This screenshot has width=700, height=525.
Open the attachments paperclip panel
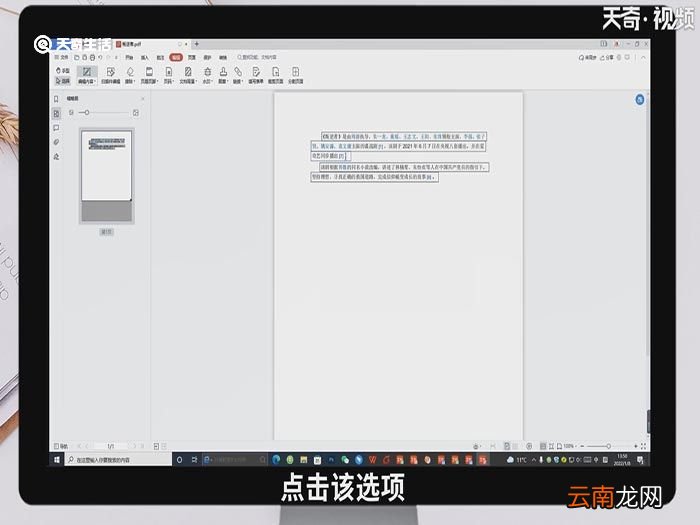pyautogui.click(x=56, y=142)
